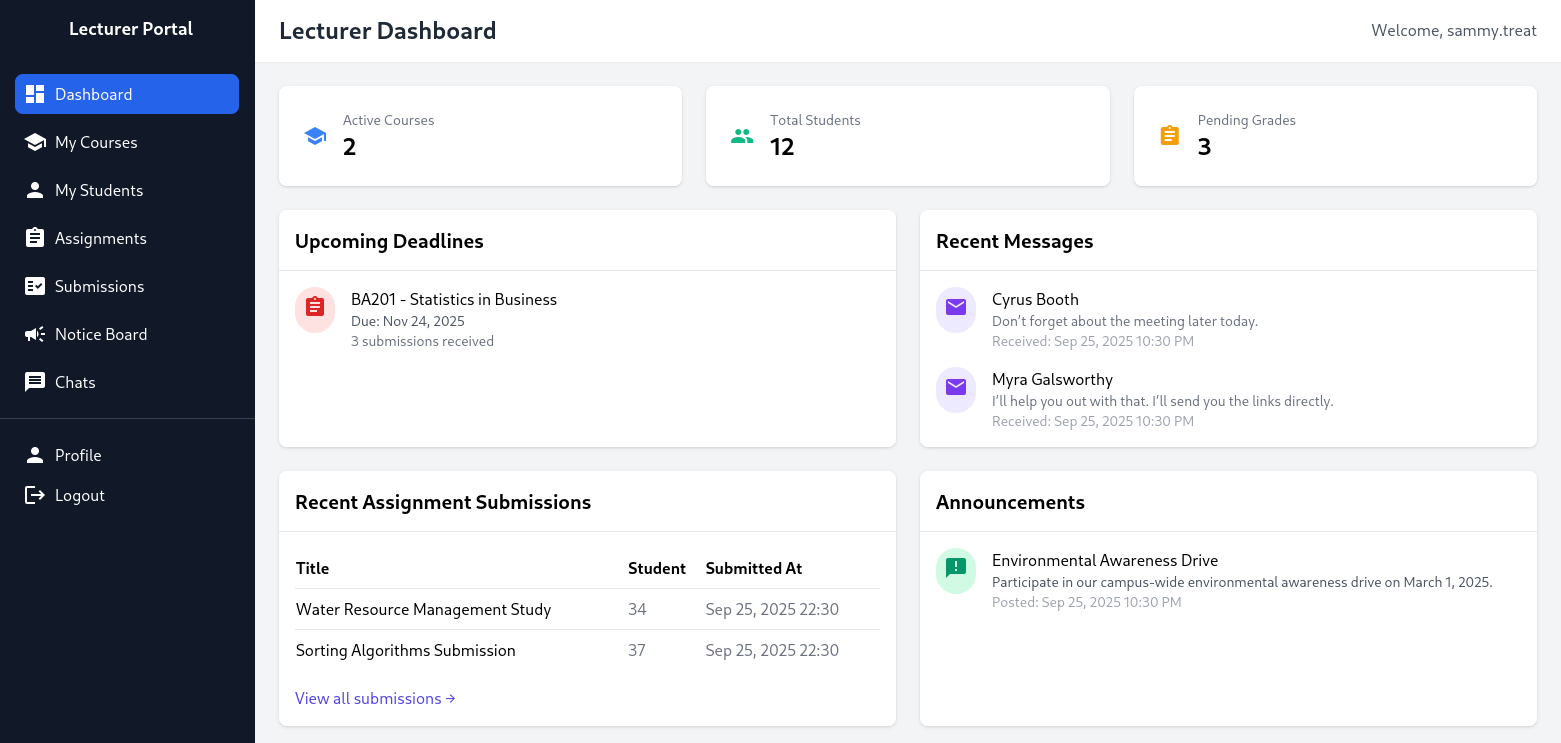Select the Water Resource Management Study row
Screen dimensions: 1561x743
[423, 609]
